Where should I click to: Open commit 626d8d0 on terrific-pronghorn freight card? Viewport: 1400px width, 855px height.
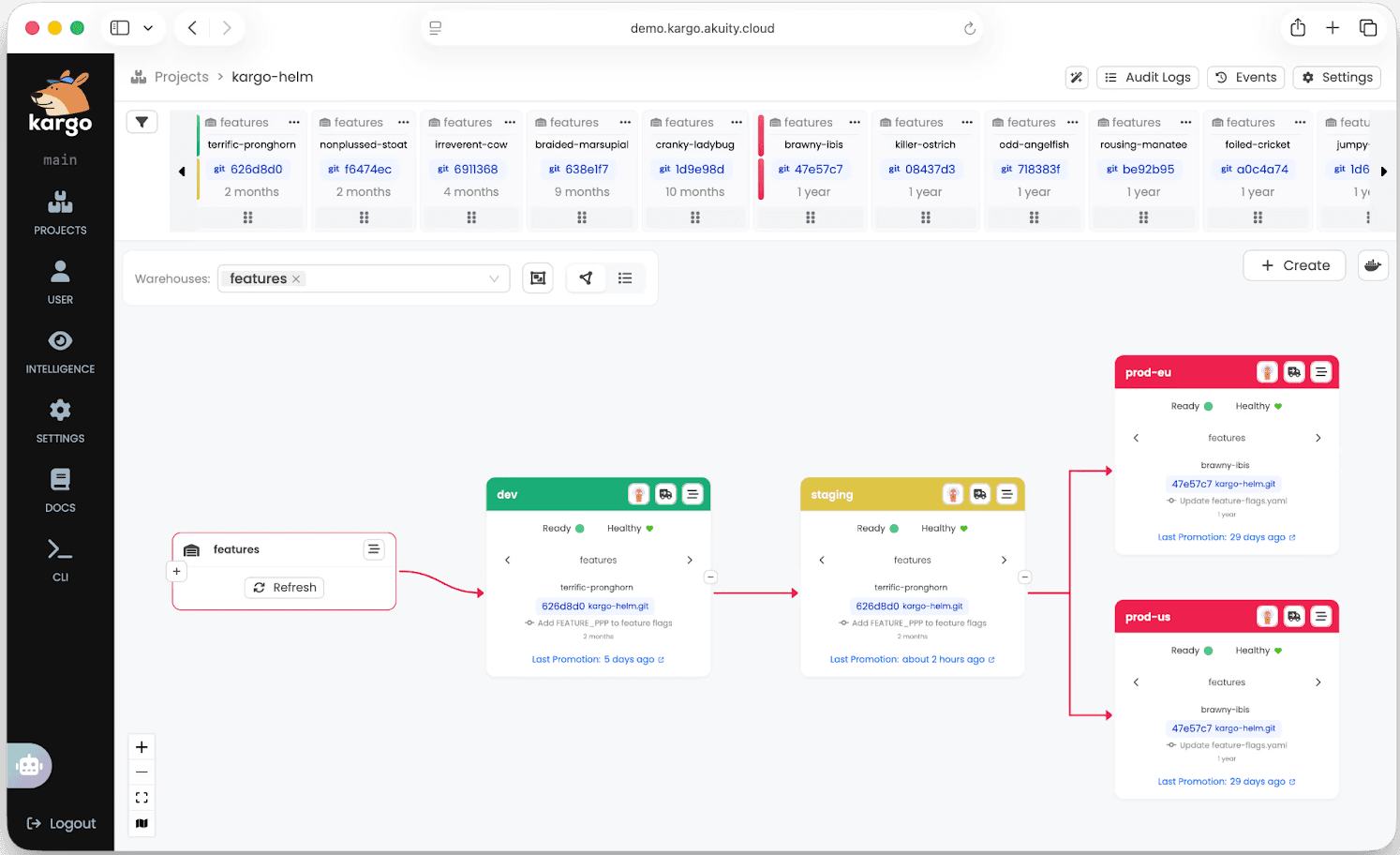coord(248,170)
